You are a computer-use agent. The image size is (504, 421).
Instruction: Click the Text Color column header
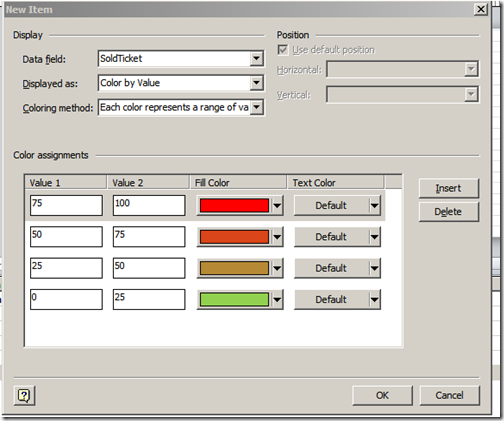point(336,183)
